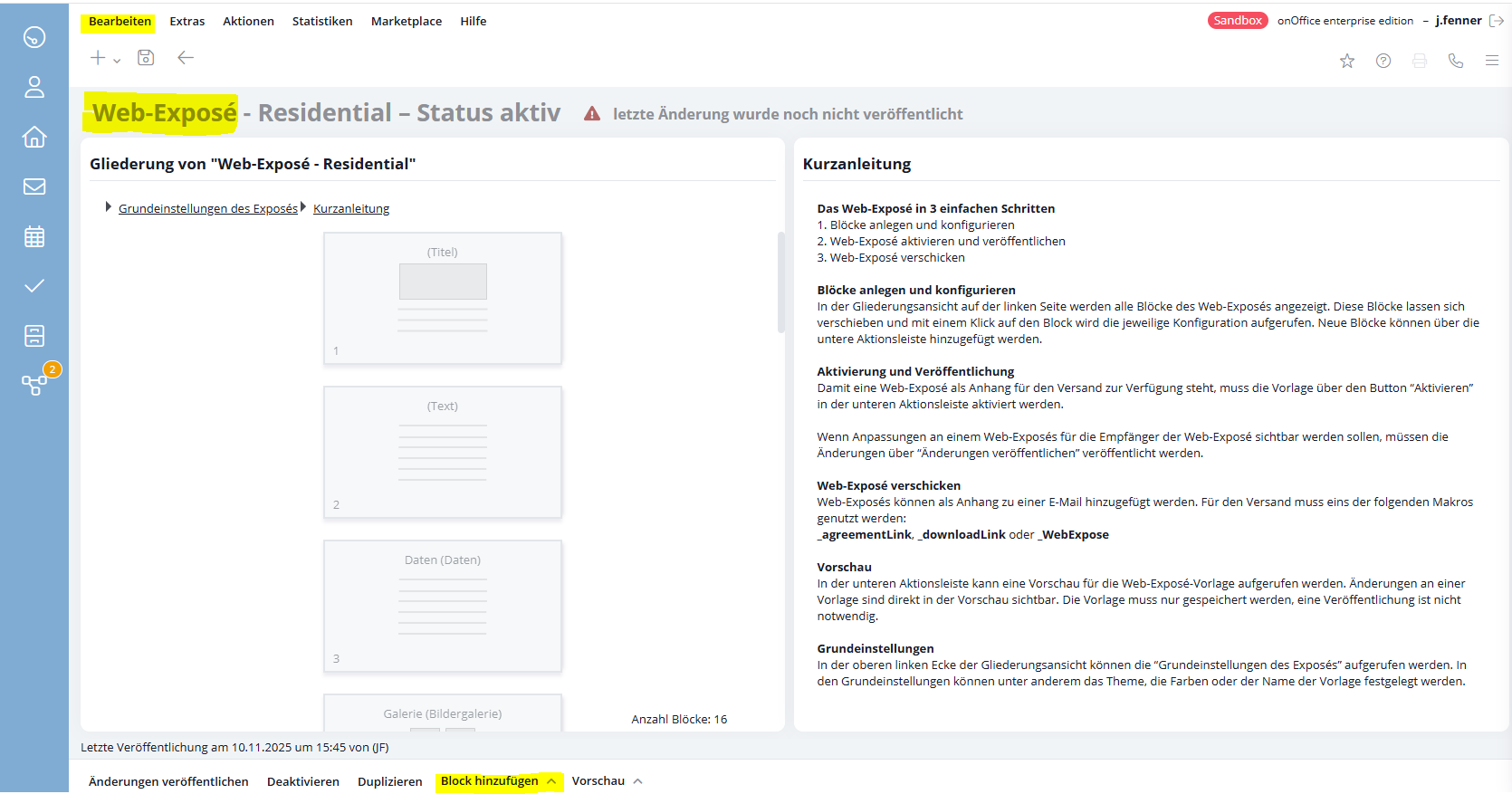Open the Block hinzufügen dropdown
The width and height of the screenshot is (1512, 794).
tap(498, 781)
